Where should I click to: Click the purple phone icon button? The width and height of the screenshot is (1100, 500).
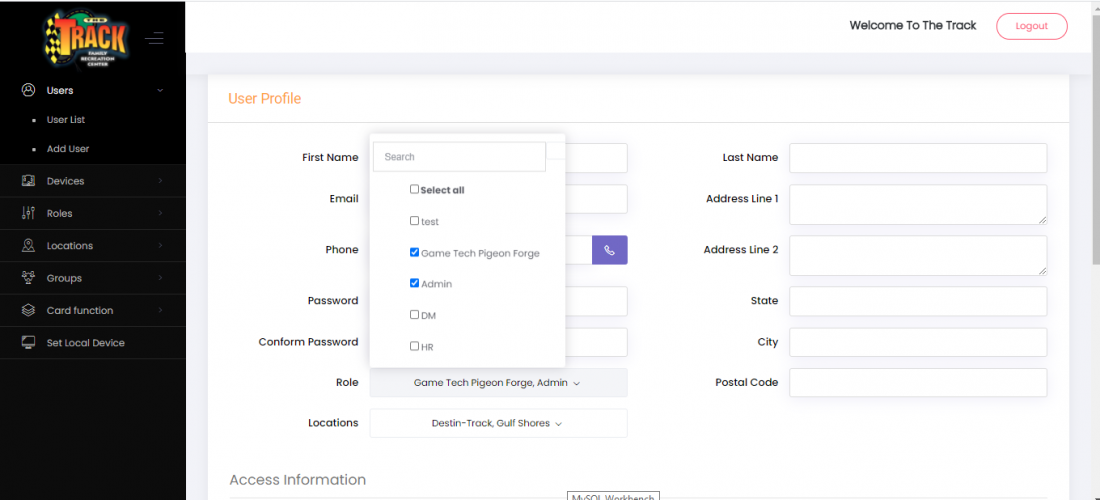610,250
